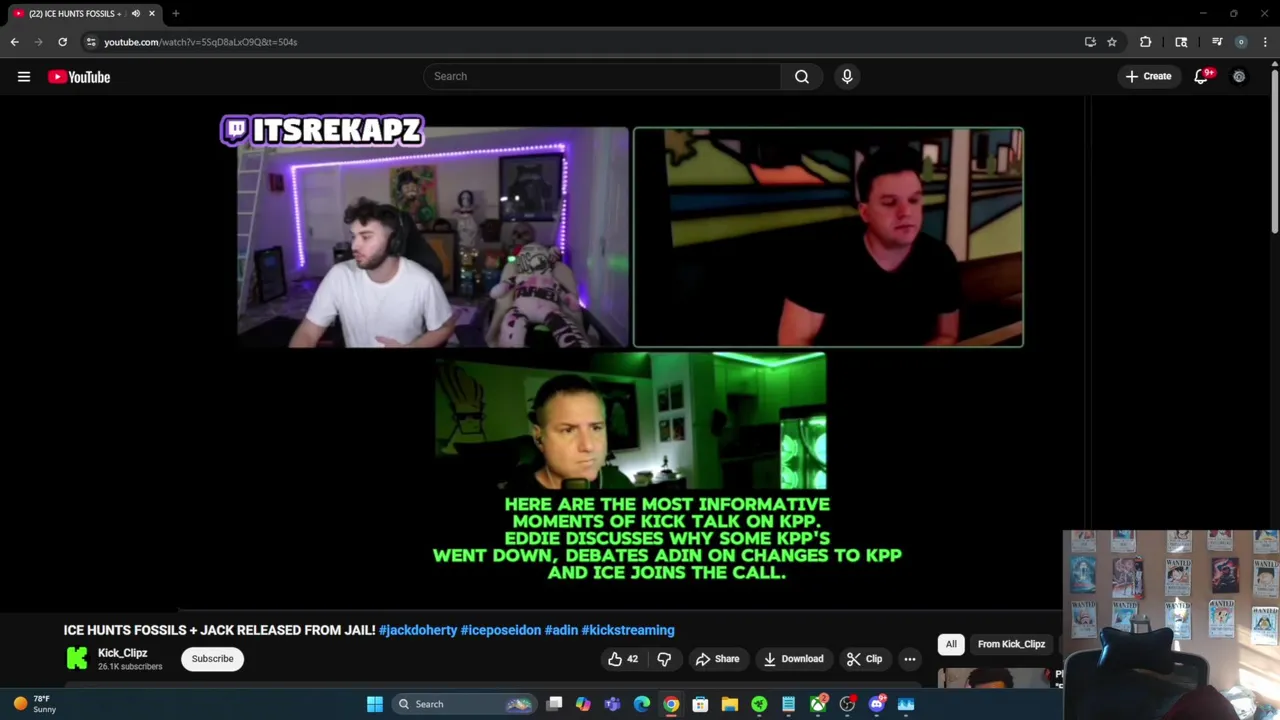Reload the page with the refresh icon
This screenshot has width=1280, height=720.
click(x=62, y=42)
